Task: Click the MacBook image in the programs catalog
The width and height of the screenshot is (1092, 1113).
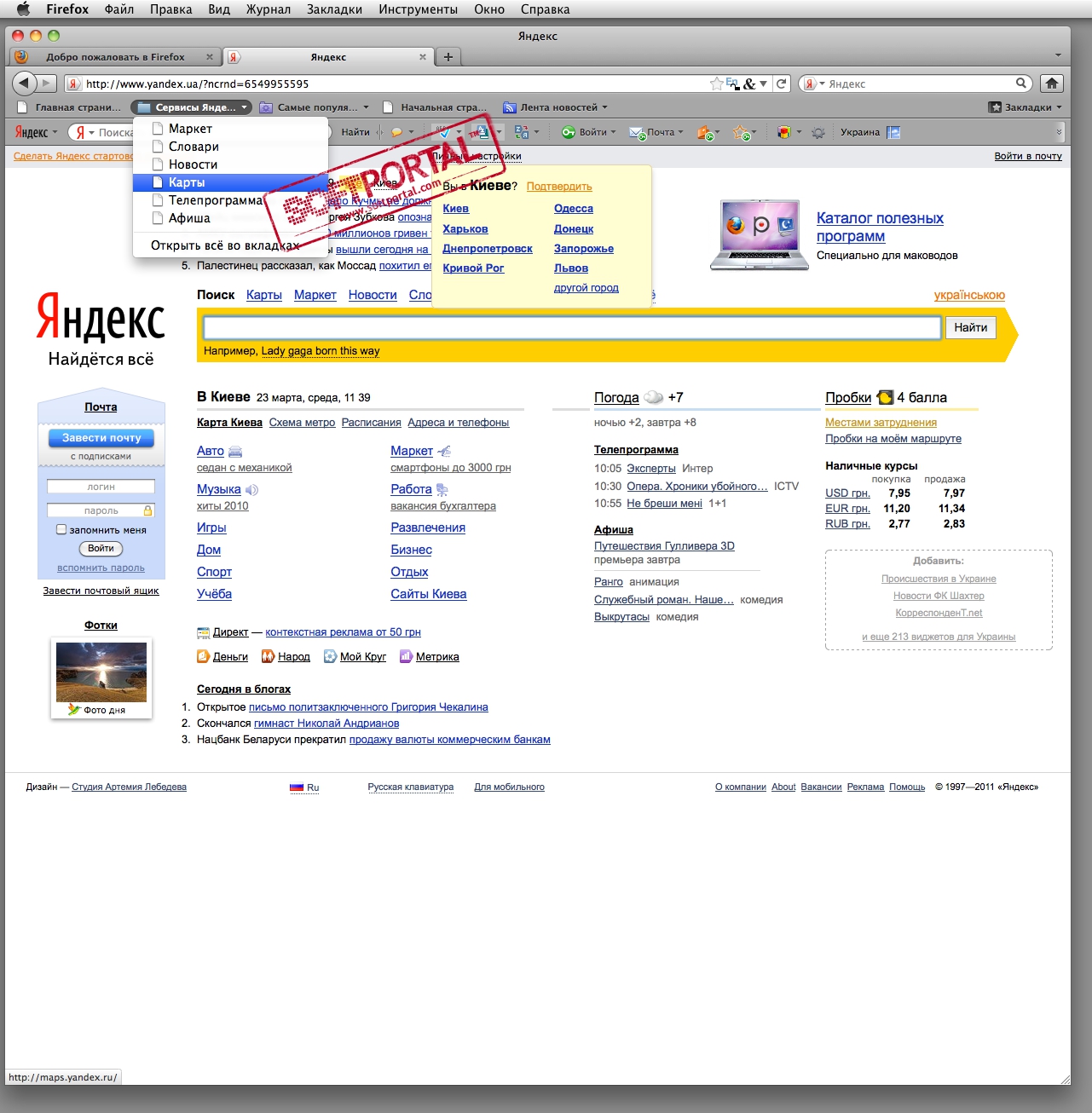Action: click(x=760, y=235)
